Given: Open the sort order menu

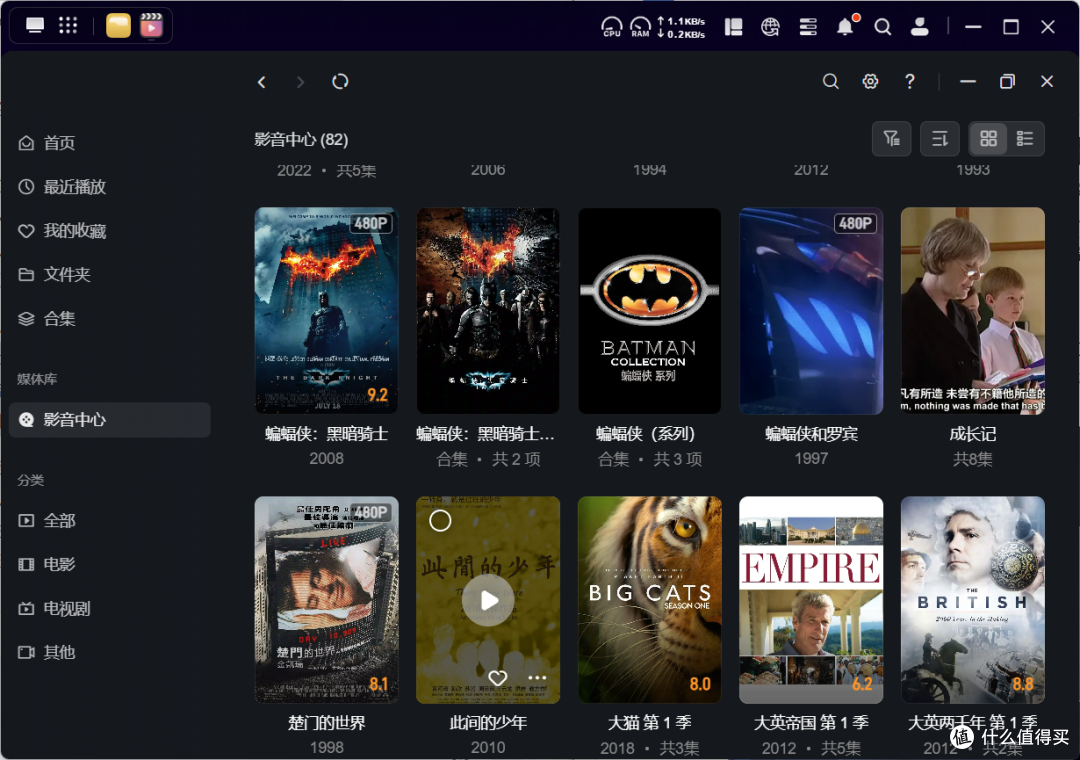Looking at the screenshot, I should (940, 138).
